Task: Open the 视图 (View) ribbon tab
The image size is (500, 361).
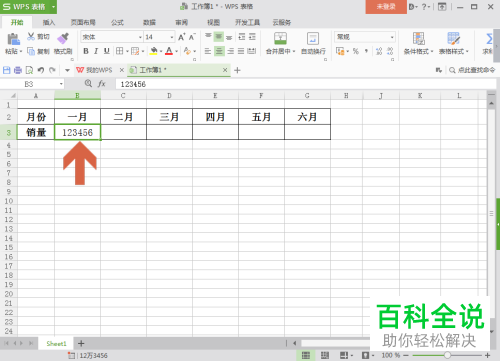Action: click(x=213, y=22)
